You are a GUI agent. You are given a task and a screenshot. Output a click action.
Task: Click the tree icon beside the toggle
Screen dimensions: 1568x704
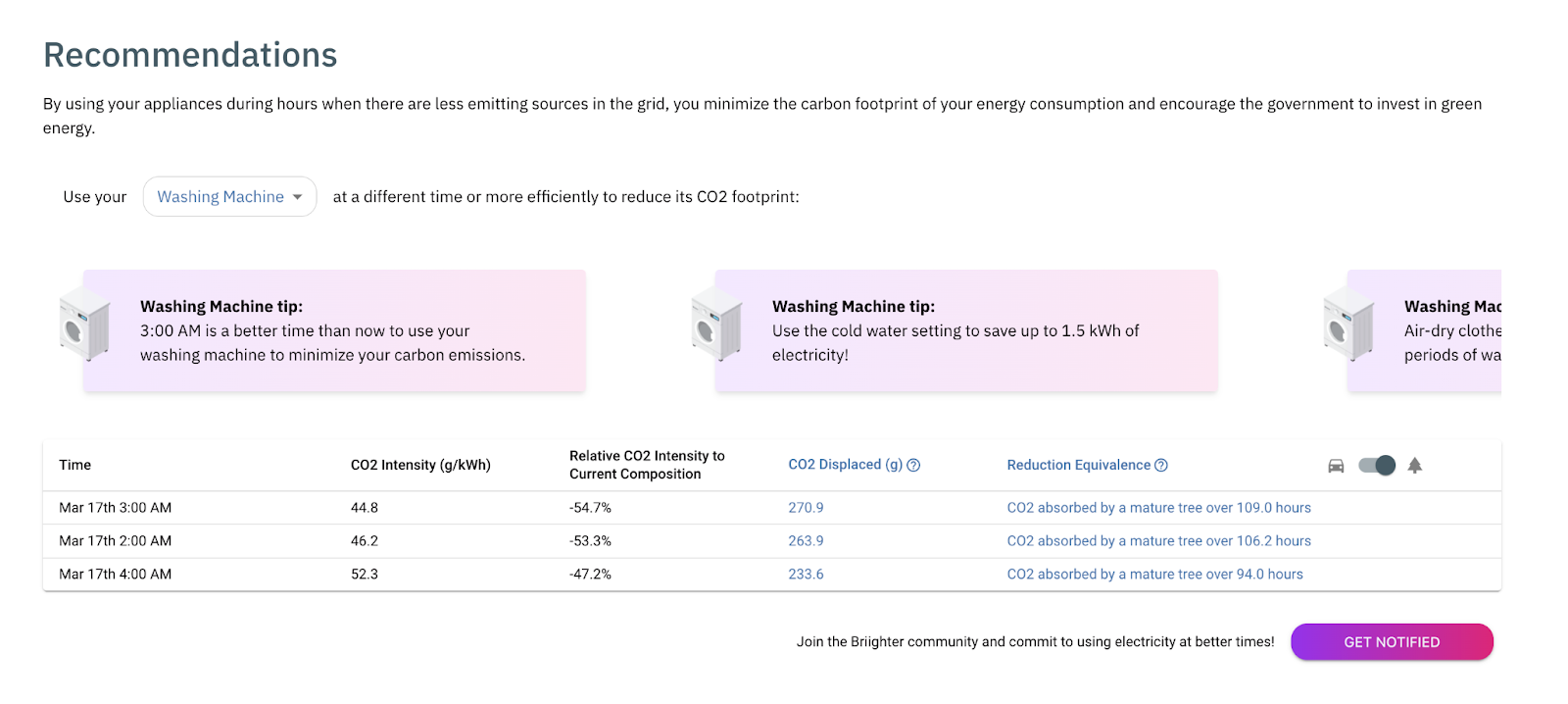coord(1414,466)
